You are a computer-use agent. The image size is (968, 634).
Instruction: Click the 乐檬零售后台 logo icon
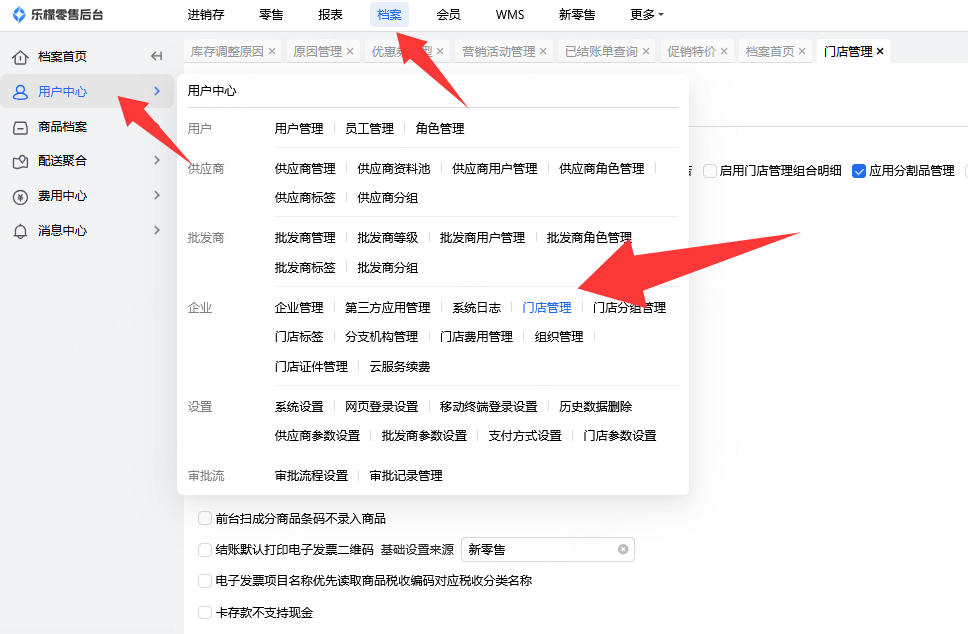pyautogui.click(x=19, y=14)
